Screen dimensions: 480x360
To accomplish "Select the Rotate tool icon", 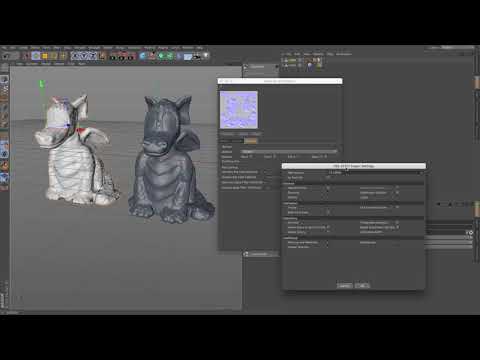I will point(54,56).
